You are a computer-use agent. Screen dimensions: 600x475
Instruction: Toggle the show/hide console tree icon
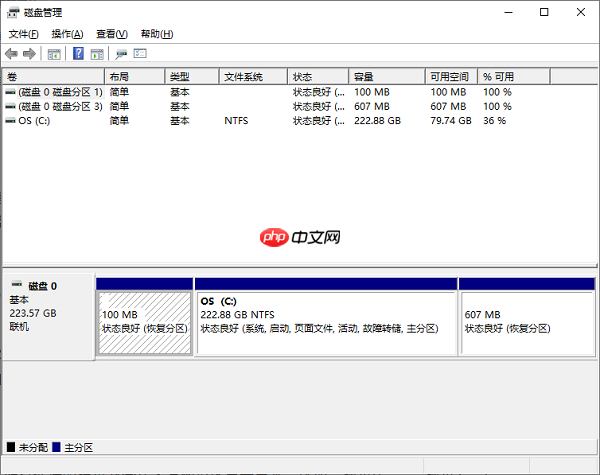(54, 54)
